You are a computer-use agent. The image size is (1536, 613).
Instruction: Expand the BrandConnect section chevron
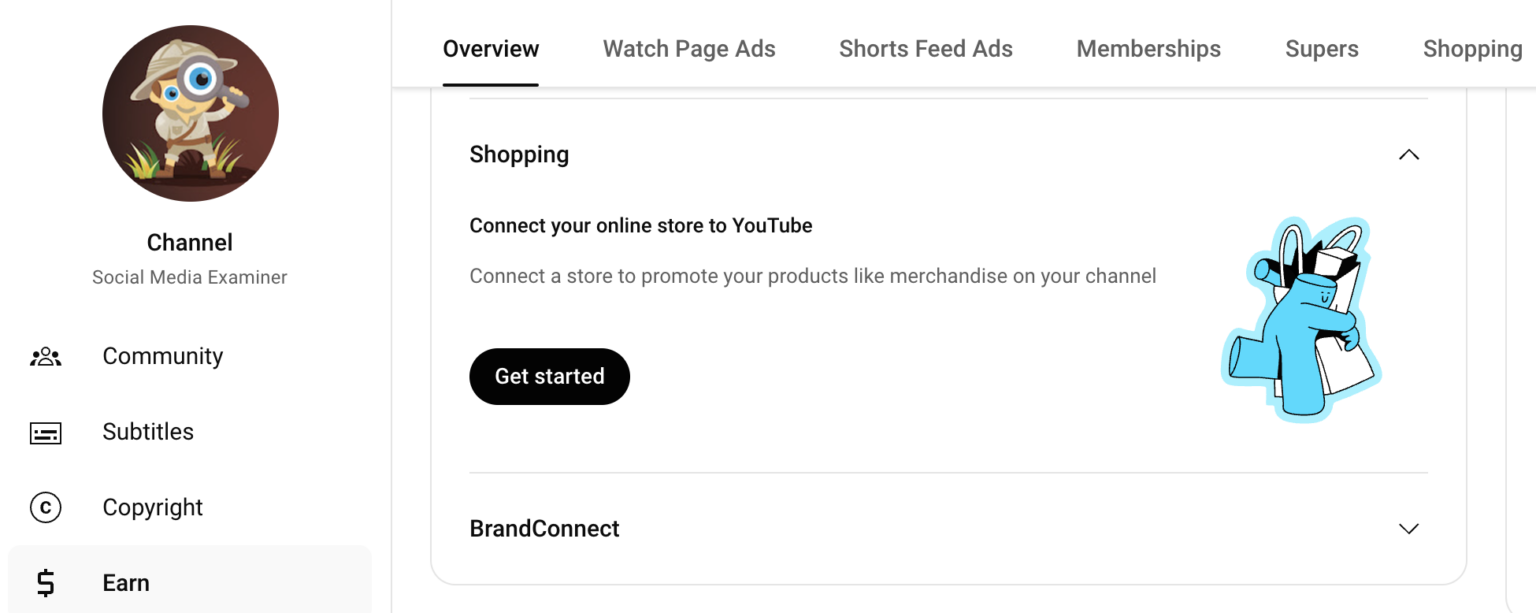click(1409, 529)
